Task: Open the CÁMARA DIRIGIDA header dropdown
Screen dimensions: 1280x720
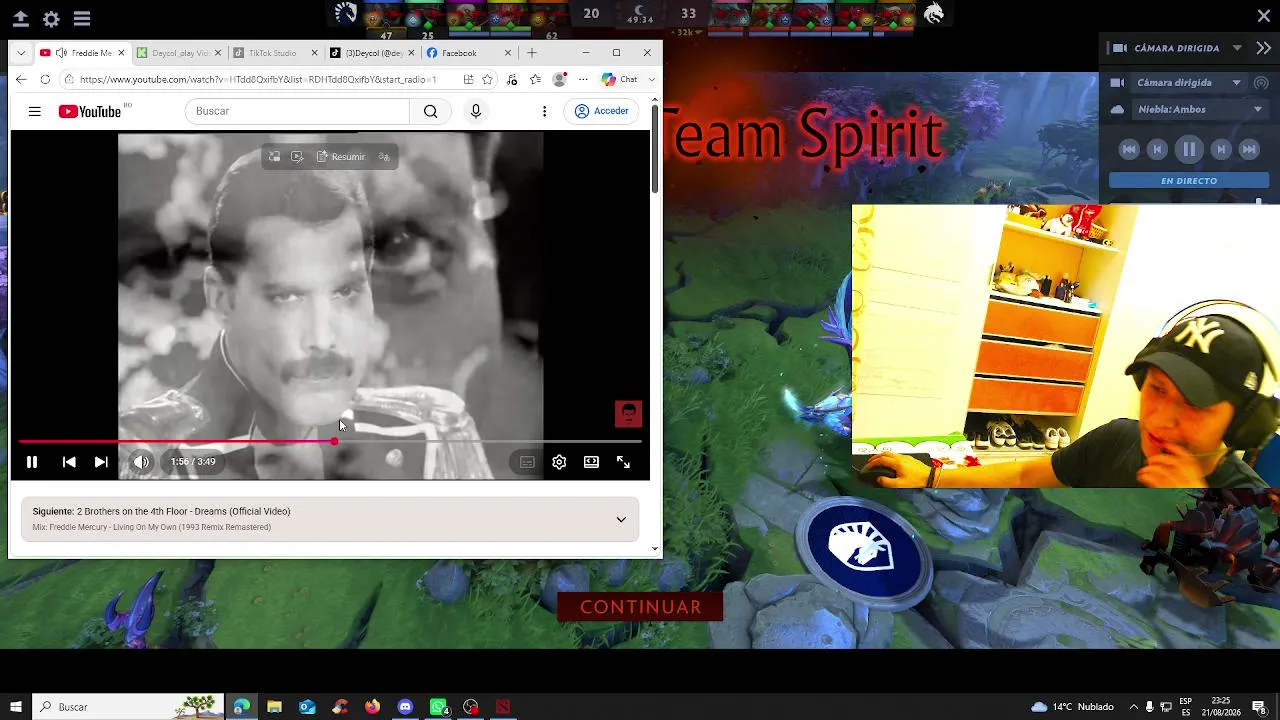Action: click(x=1237, y=48)
